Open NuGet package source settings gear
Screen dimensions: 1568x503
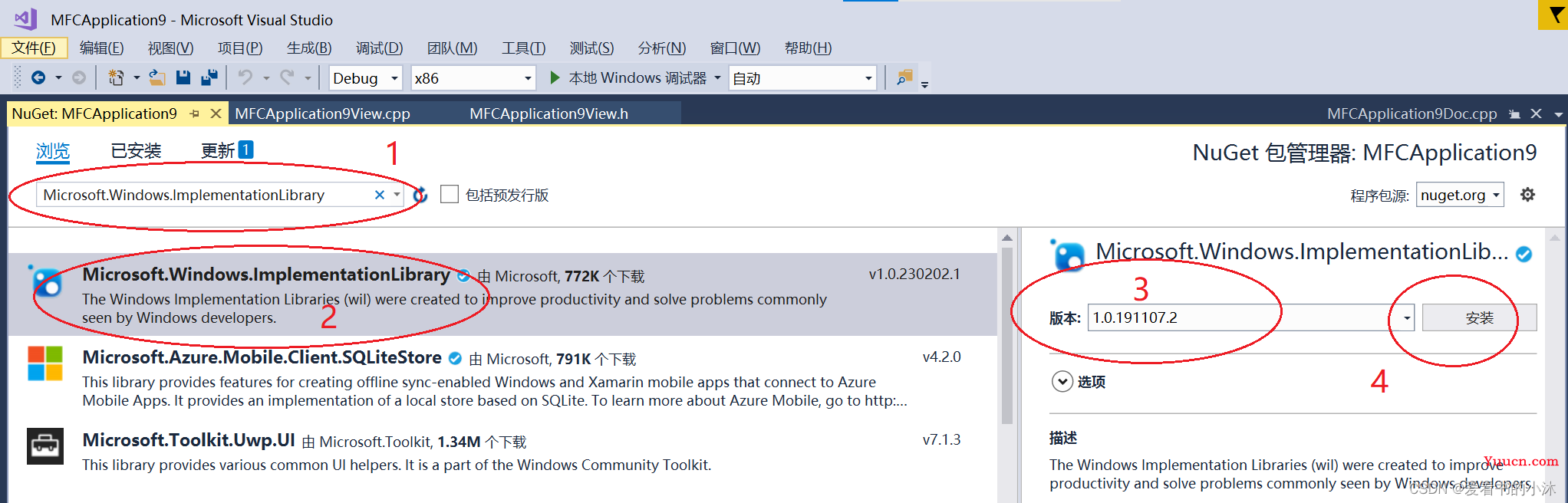tap(1527, 195)
